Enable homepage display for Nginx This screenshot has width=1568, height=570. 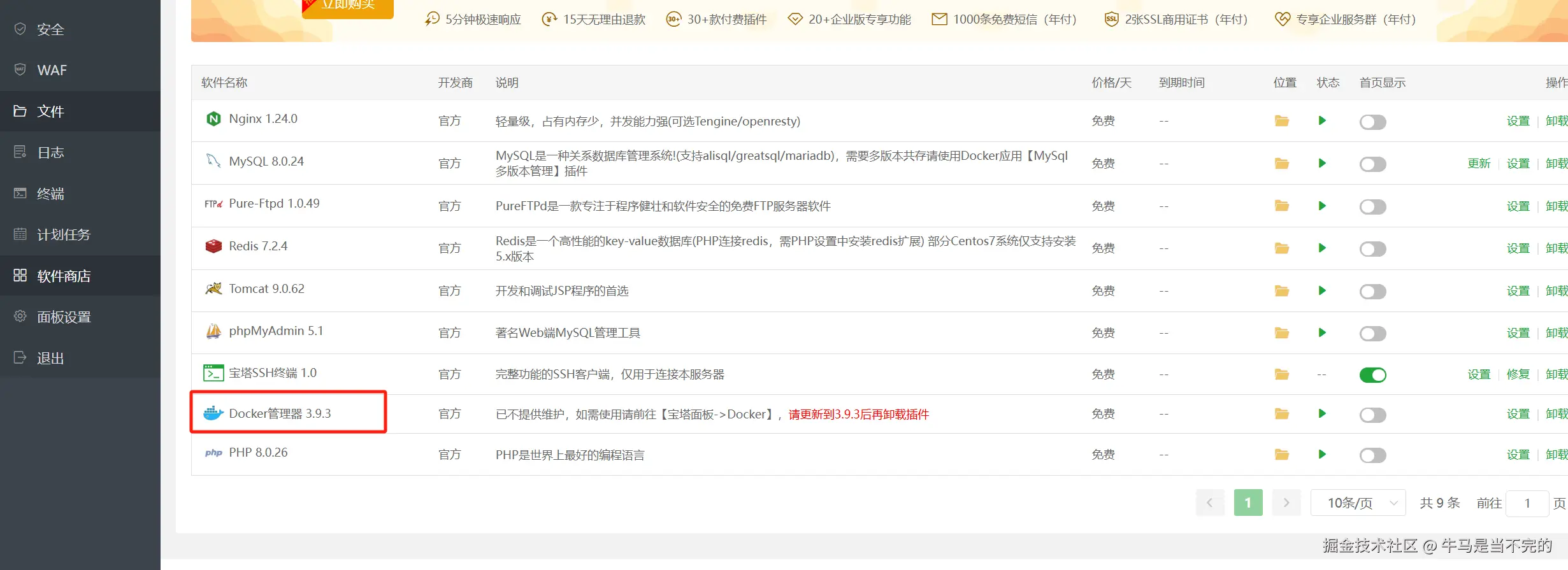[1372, 122]
